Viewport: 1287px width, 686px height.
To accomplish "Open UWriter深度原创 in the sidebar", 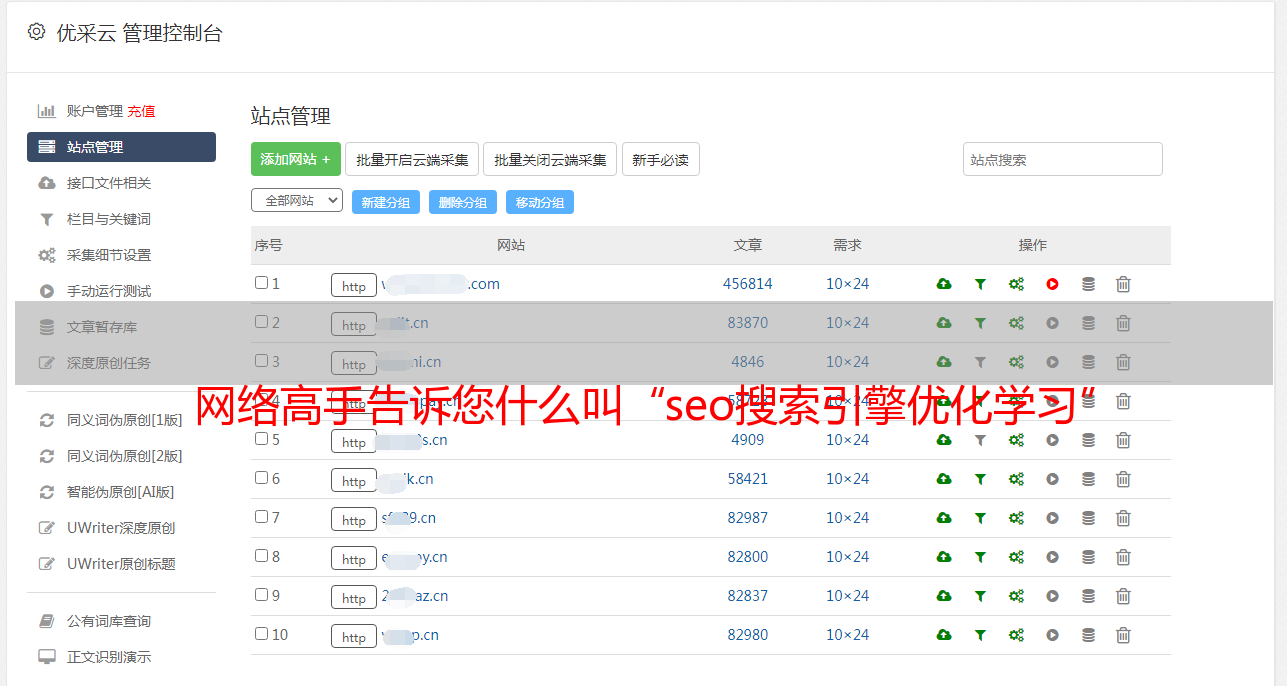I will 121,528.
